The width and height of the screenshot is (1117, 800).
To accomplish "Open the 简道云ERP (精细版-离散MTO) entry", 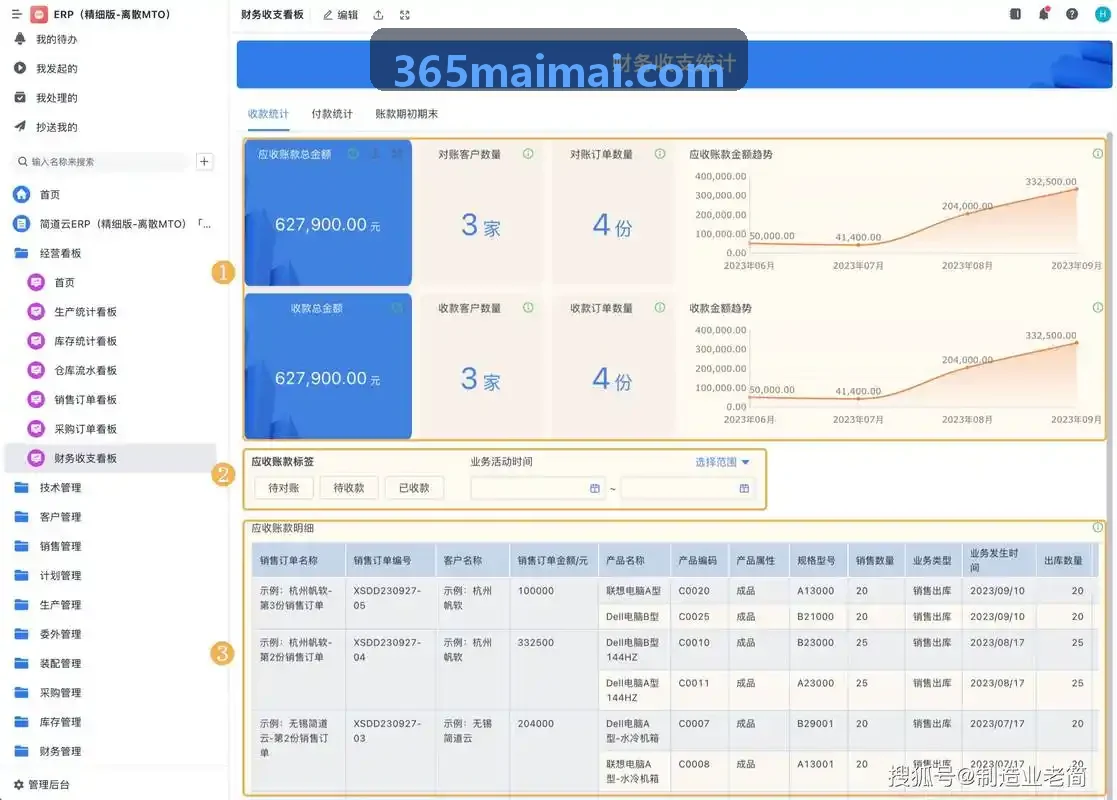I will [x=113, y=224].
